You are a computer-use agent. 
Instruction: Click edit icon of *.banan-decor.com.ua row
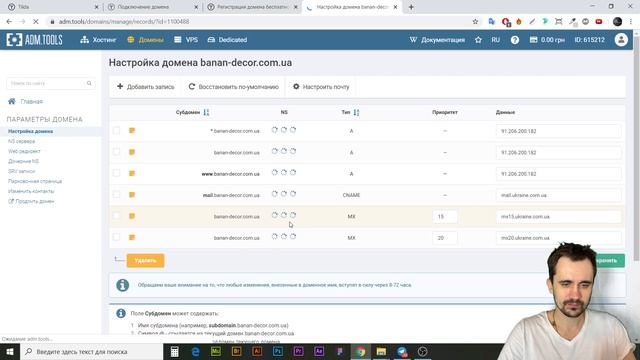[x=132, y=131]
